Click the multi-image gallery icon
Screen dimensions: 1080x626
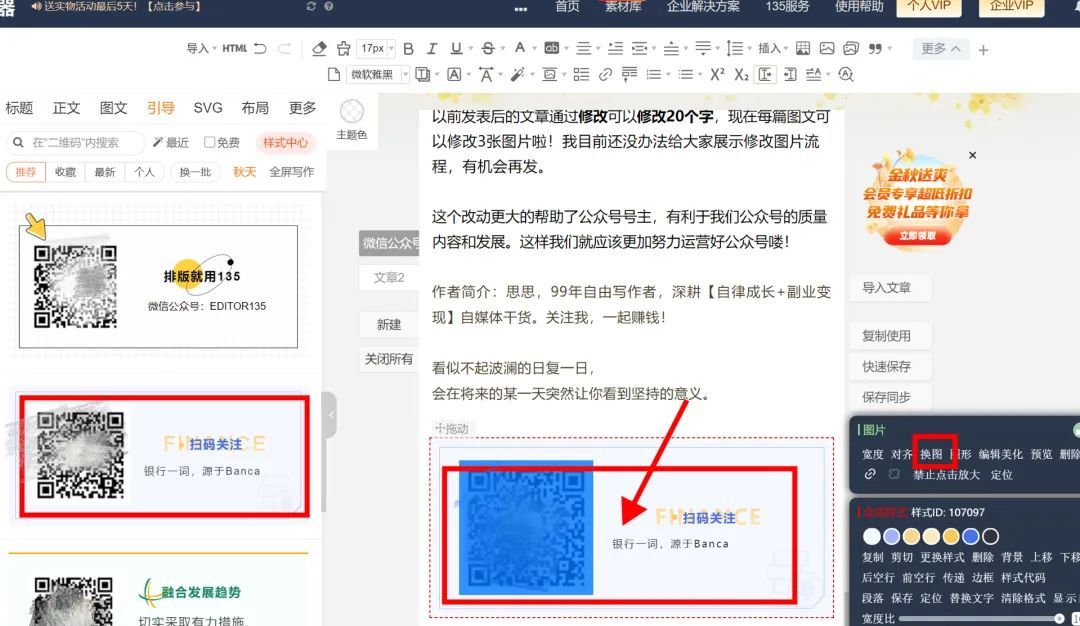[851, 48]
